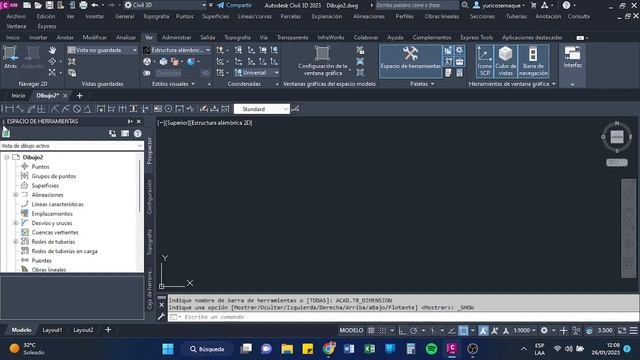Toggle snap mode in status bar
The image size is (640, 360).
(x=383, y=330)
